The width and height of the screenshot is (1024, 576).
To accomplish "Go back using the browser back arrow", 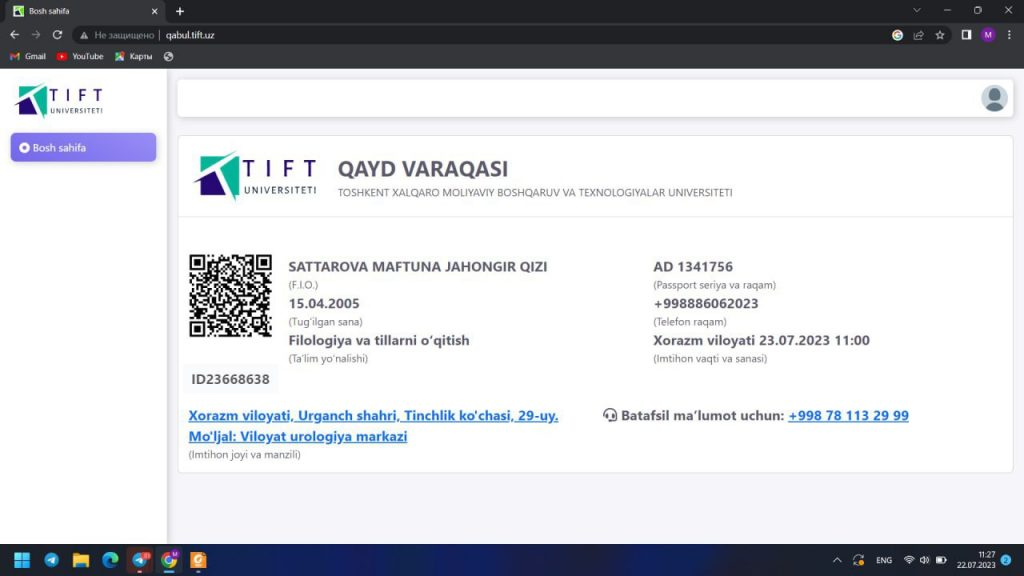I will coord(14,34).
